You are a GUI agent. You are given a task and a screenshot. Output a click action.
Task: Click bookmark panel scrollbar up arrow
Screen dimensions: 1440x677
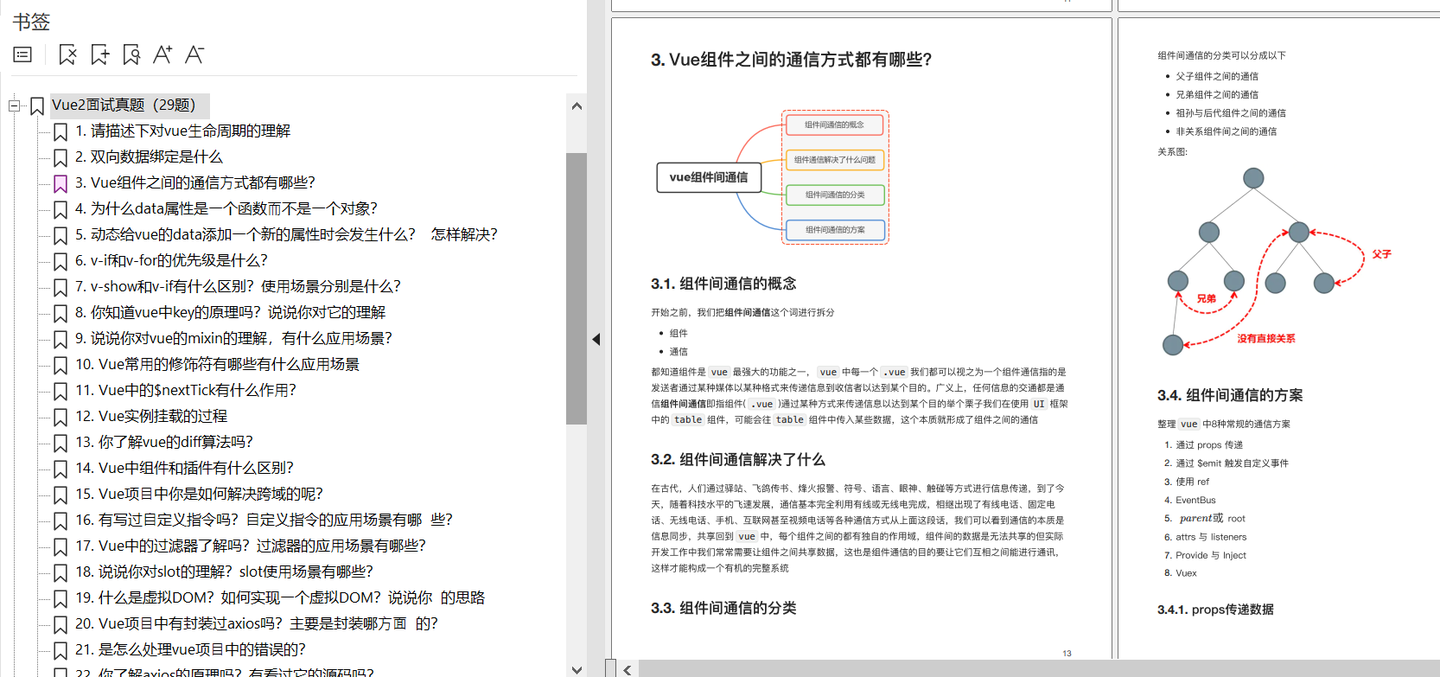click(576, 105)
